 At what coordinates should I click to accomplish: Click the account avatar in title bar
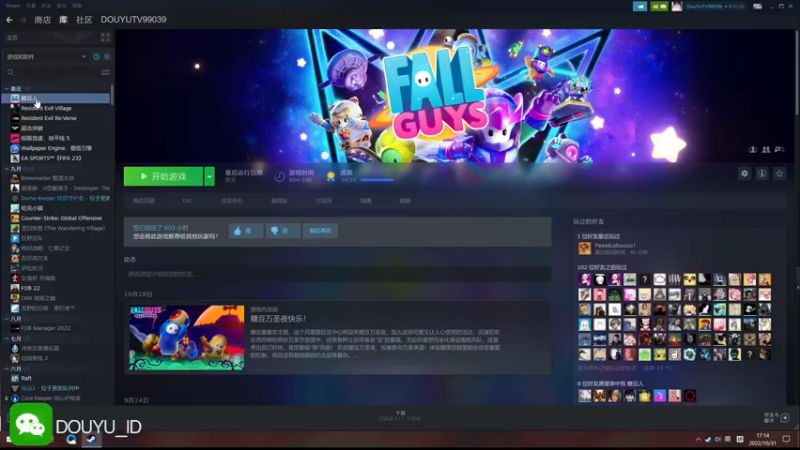click(x=677, y=6)
